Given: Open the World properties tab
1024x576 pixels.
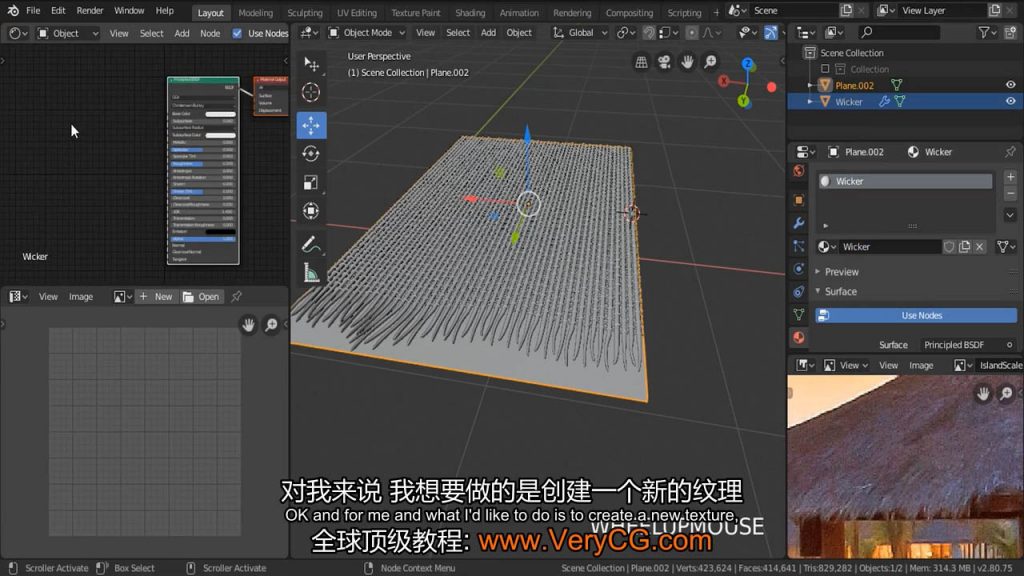Looking at the screenshot, I should (x=799, y=171).
